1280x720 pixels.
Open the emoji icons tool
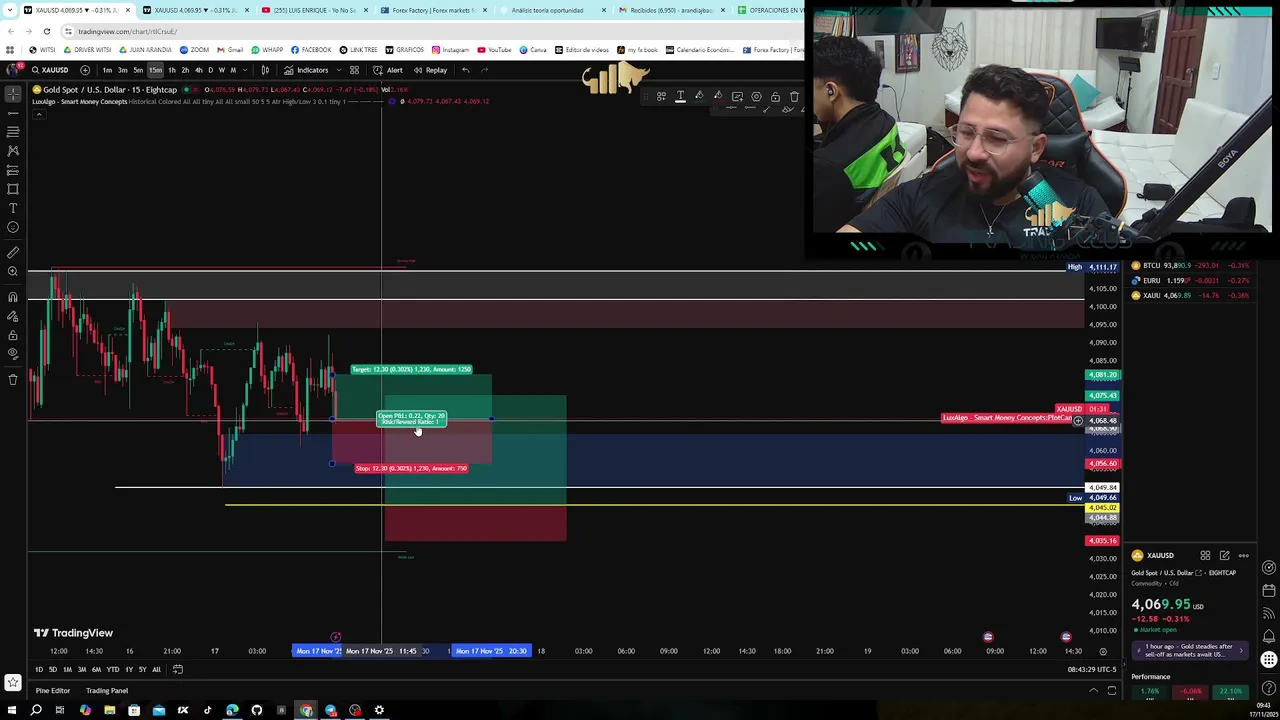pyautogui.click(x=13, y=227)
